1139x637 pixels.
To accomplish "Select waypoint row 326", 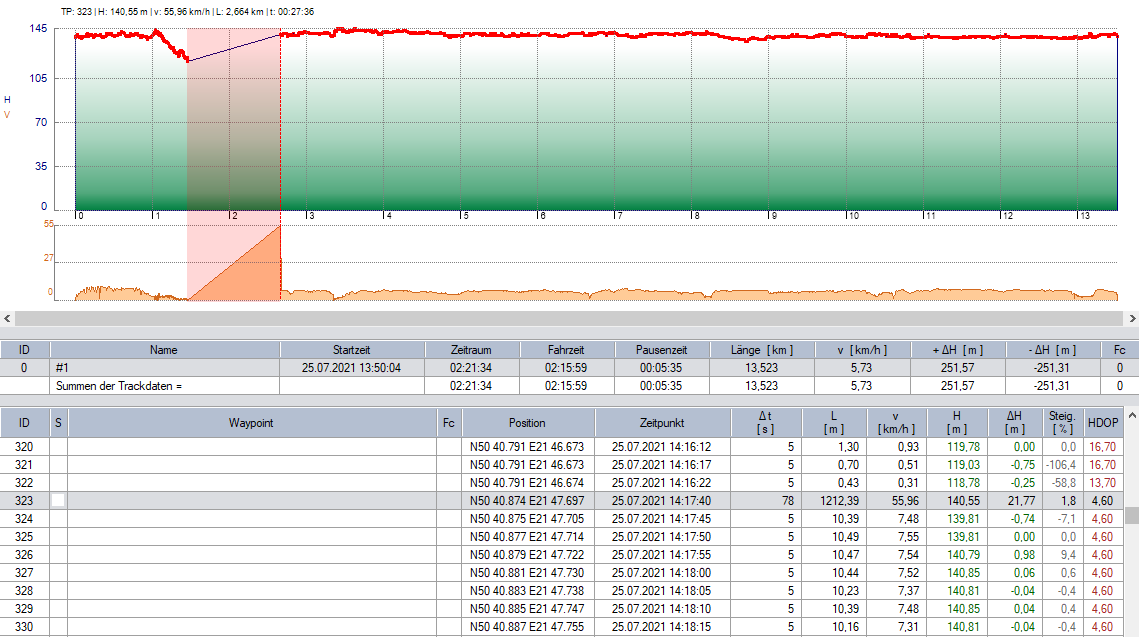I will (x=250, y=554).
